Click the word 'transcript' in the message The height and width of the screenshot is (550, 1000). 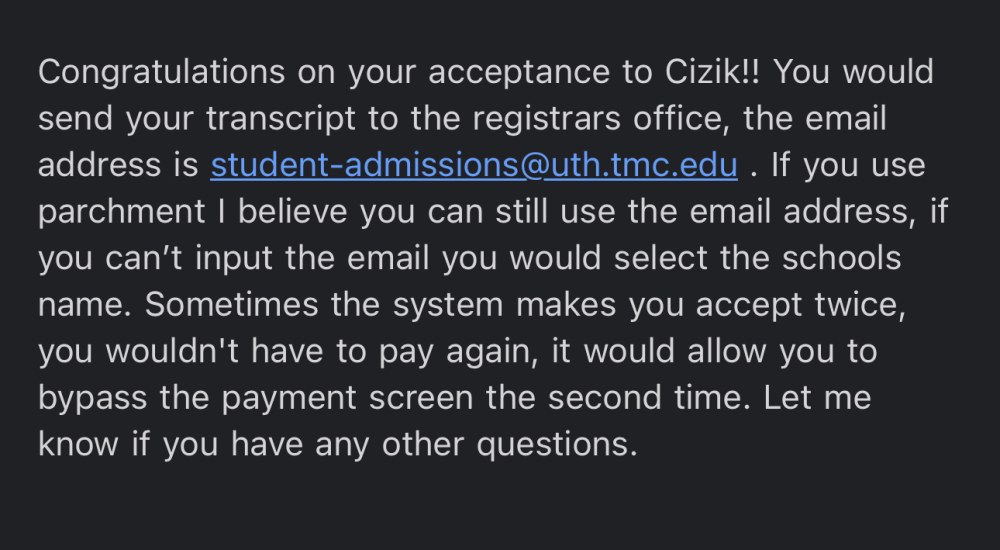(281, 119)
